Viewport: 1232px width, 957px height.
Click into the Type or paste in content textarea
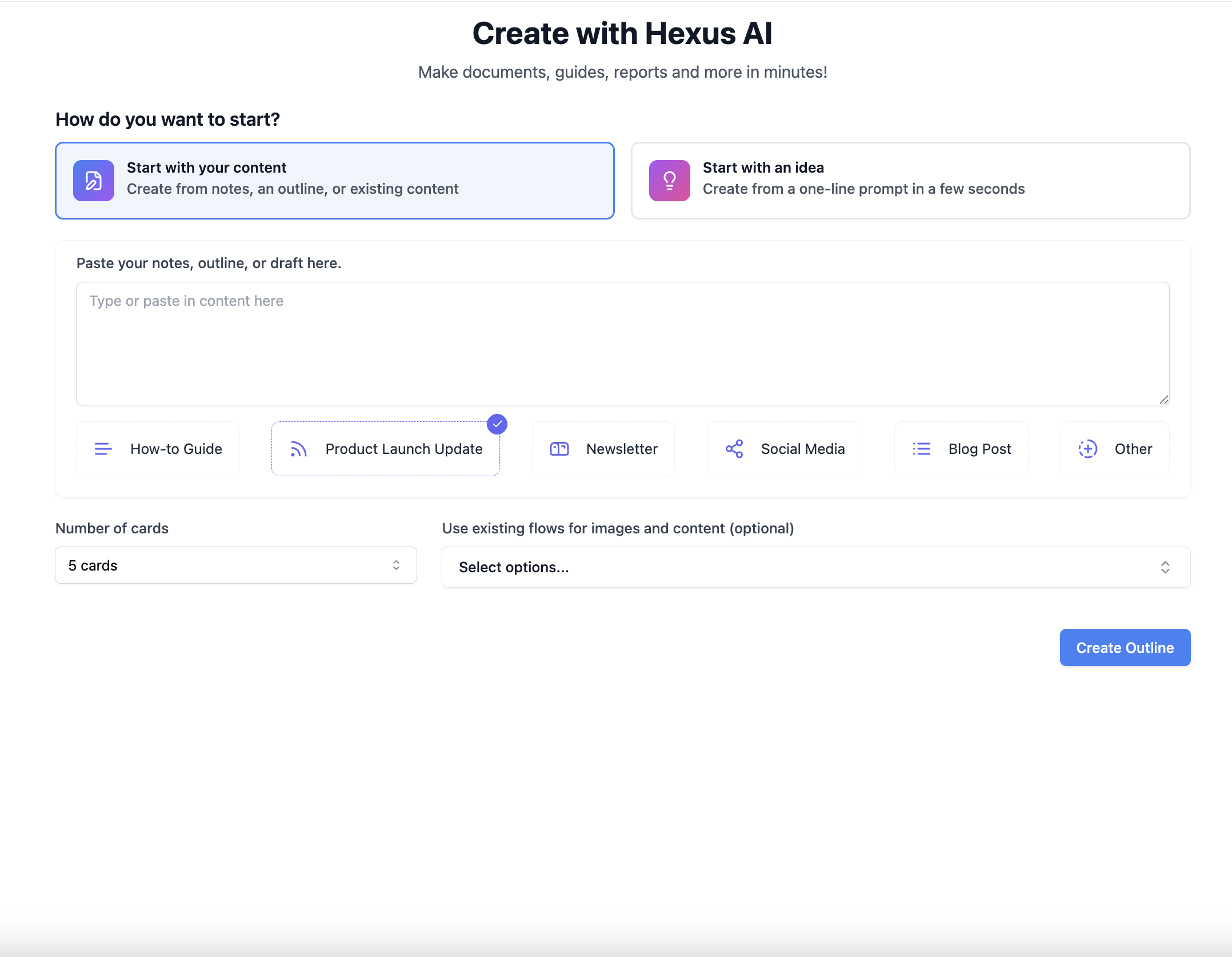[623, 344]
